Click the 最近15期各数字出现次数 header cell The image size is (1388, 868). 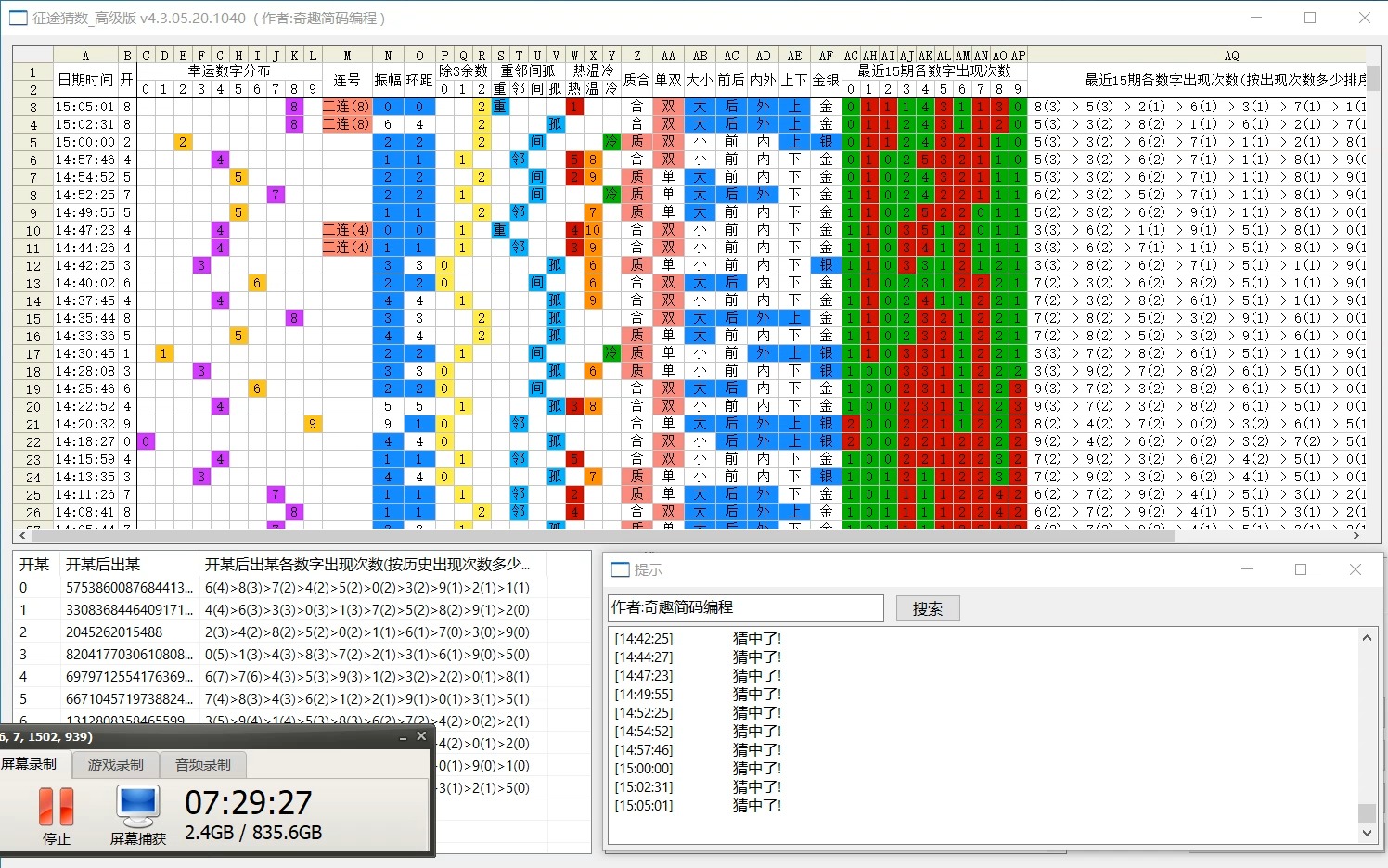coord(934,70)
